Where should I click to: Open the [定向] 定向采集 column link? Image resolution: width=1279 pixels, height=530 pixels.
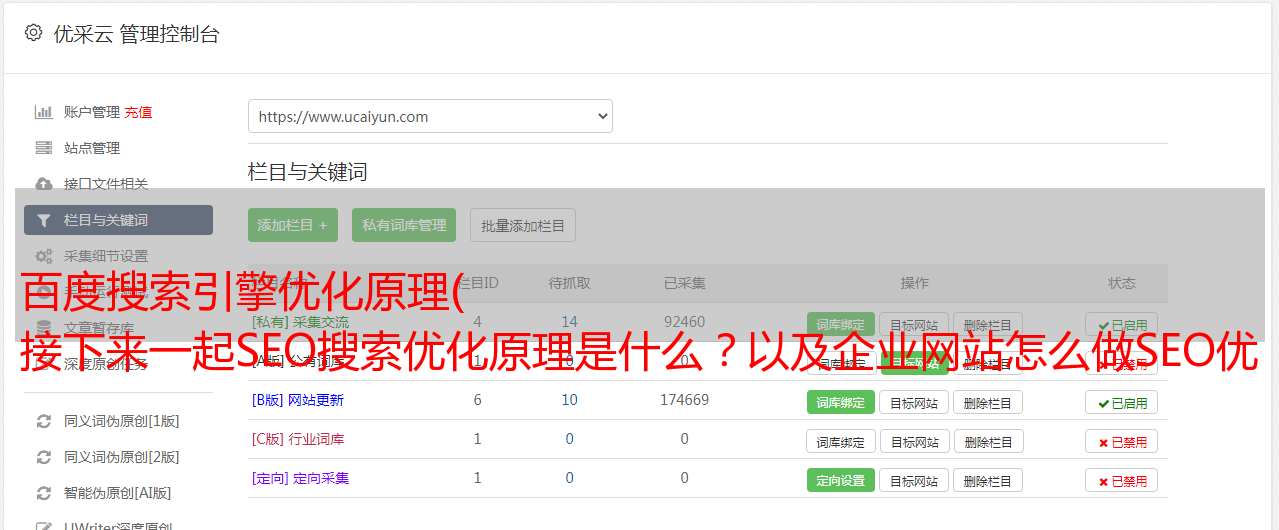301,478
